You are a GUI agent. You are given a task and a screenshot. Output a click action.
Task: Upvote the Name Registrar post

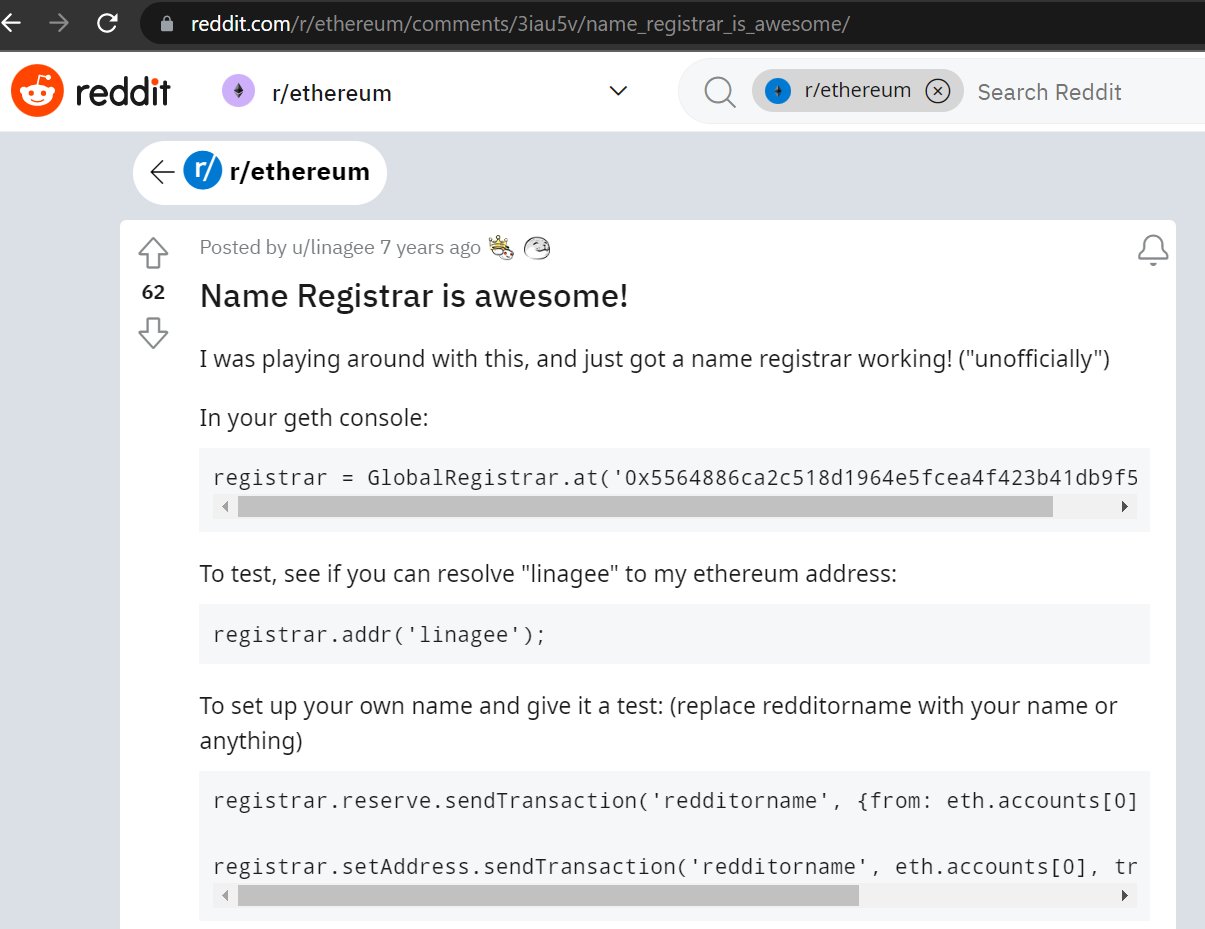click(x=153, y=253)
